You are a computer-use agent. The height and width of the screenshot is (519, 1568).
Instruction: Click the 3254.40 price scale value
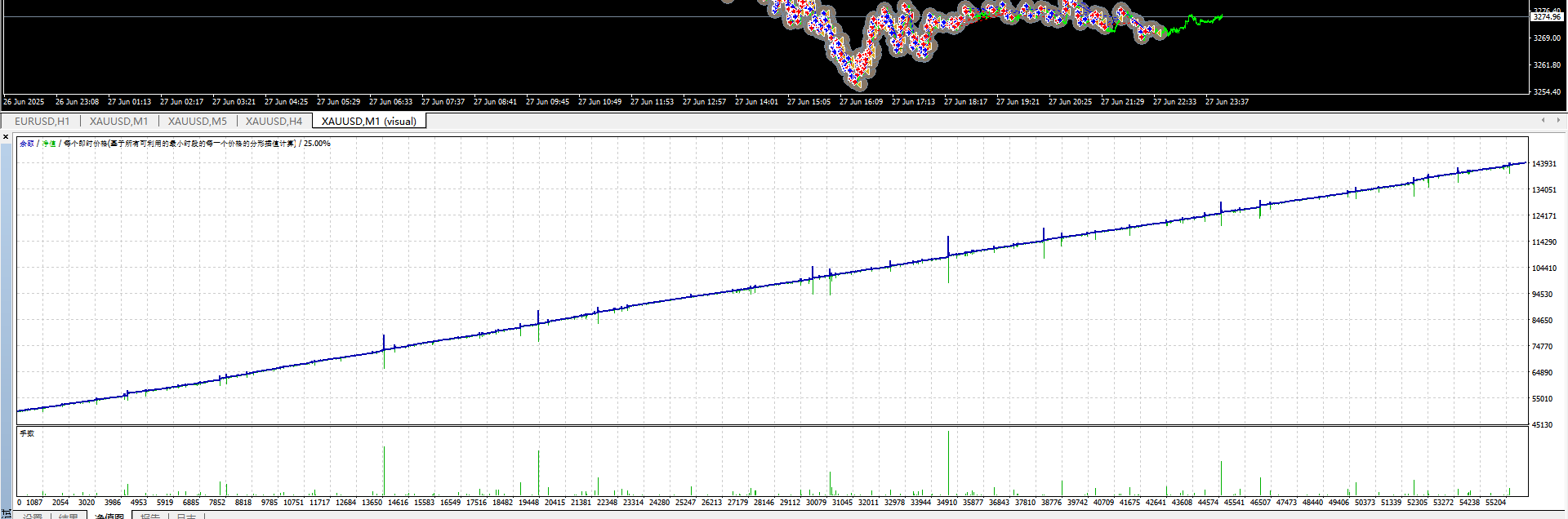pyautogui.click(x=1547, y=92)
